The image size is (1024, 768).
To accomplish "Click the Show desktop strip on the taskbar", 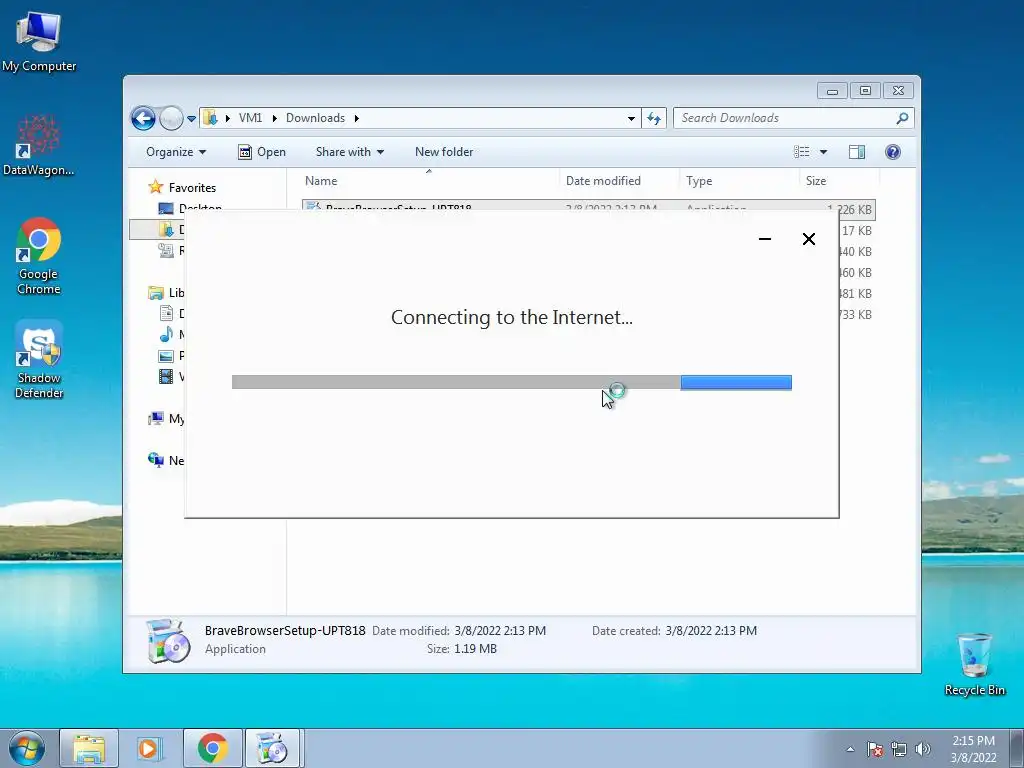I will click(x=1017, y=748).
